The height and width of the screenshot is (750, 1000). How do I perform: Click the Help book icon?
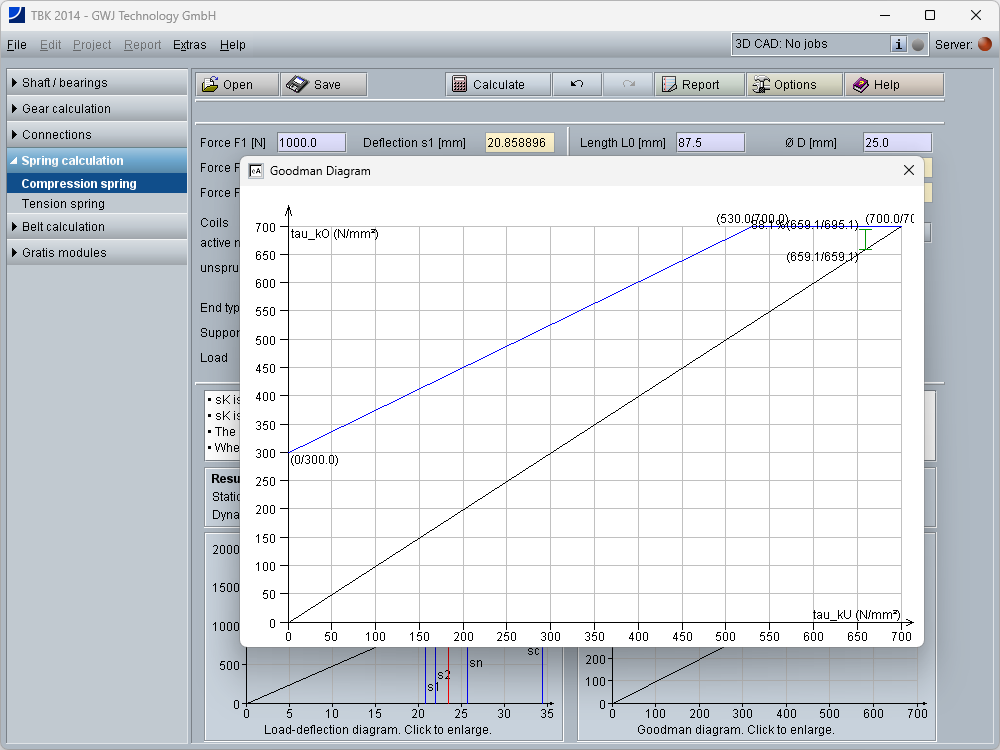860,85
